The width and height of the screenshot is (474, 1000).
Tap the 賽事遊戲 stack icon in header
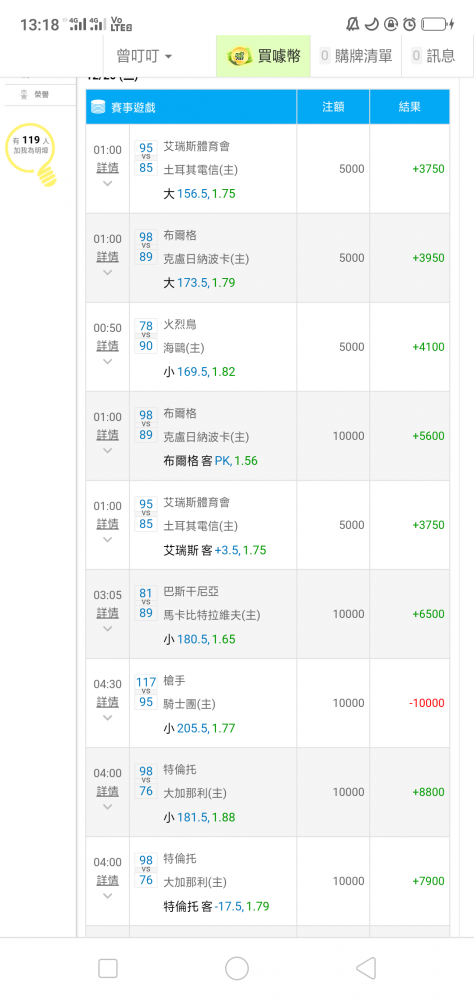coord(97,107)
